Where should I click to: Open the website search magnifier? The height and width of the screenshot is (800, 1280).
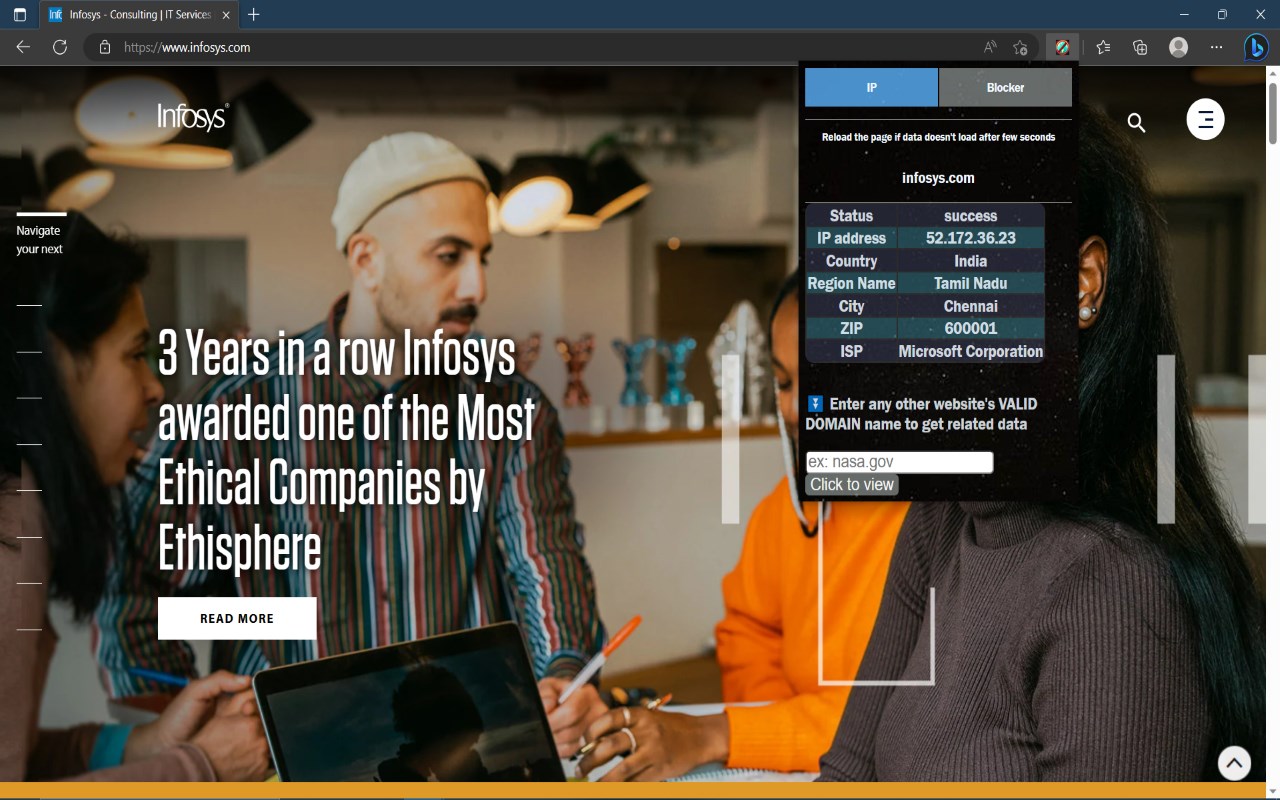(x=1136, y=122)
